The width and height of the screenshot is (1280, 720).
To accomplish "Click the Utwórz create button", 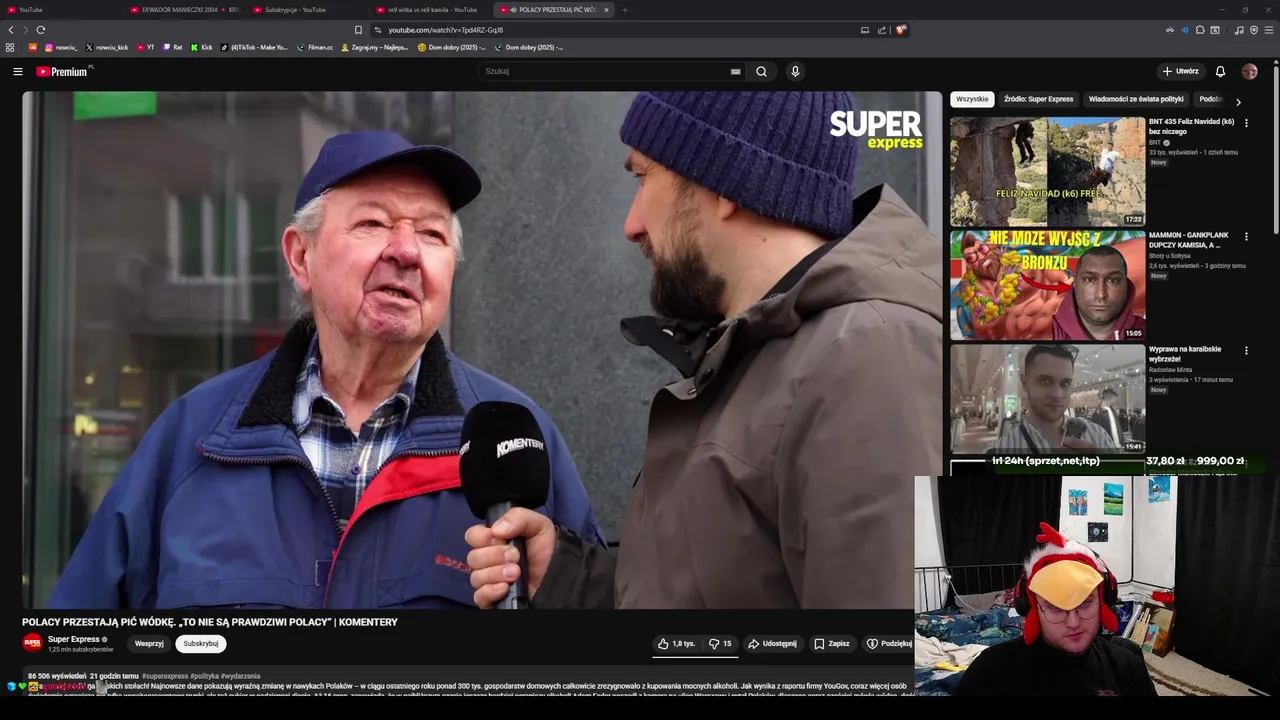I will [x=1181, y=71].
